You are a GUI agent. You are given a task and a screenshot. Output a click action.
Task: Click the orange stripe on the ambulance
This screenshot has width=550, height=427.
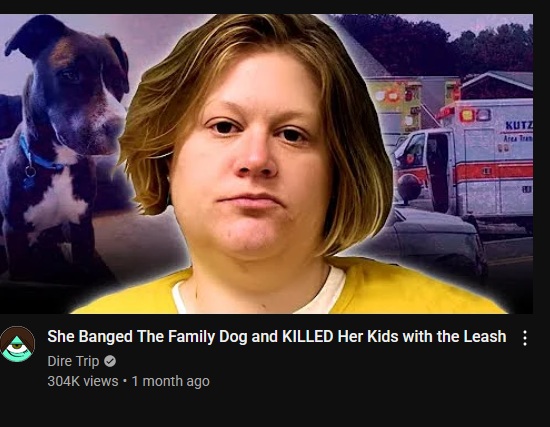click(x=494, y=172)
